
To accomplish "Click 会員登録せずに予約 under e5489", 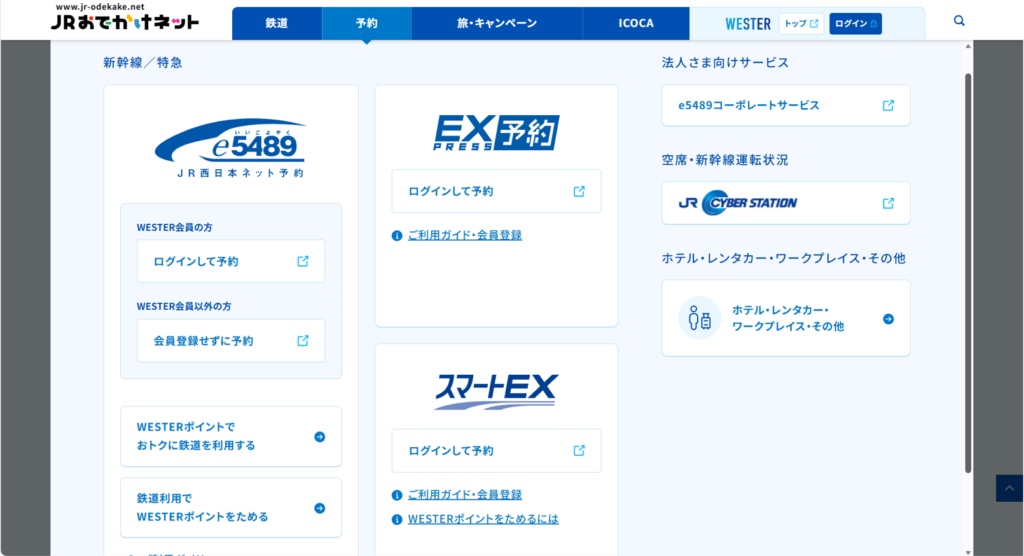I will pos(231,341).
